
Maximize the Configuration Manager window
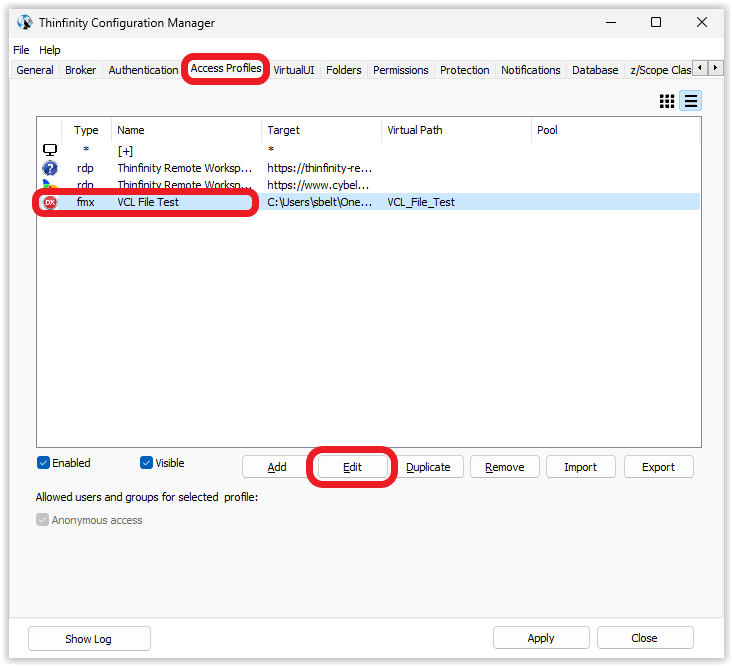click(x=656, y=22)
